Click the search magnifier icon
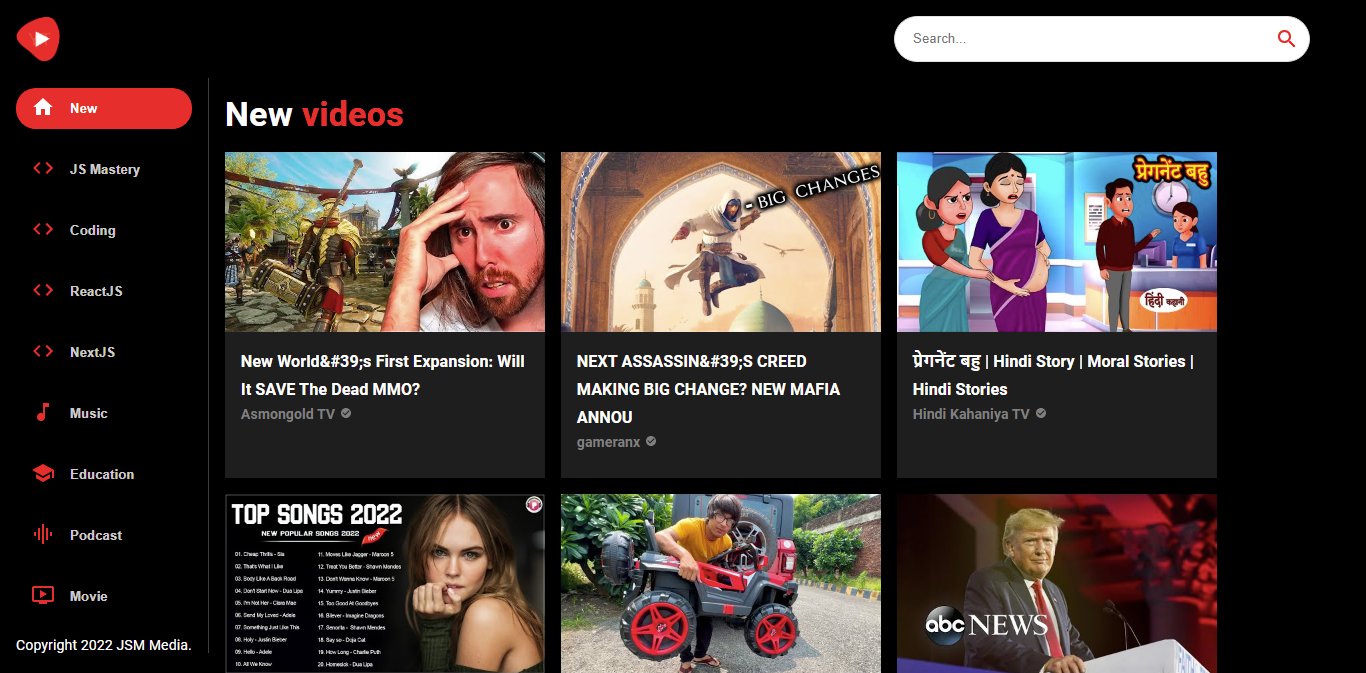This screenshot has height=673, width=1366. (1286, 39)
